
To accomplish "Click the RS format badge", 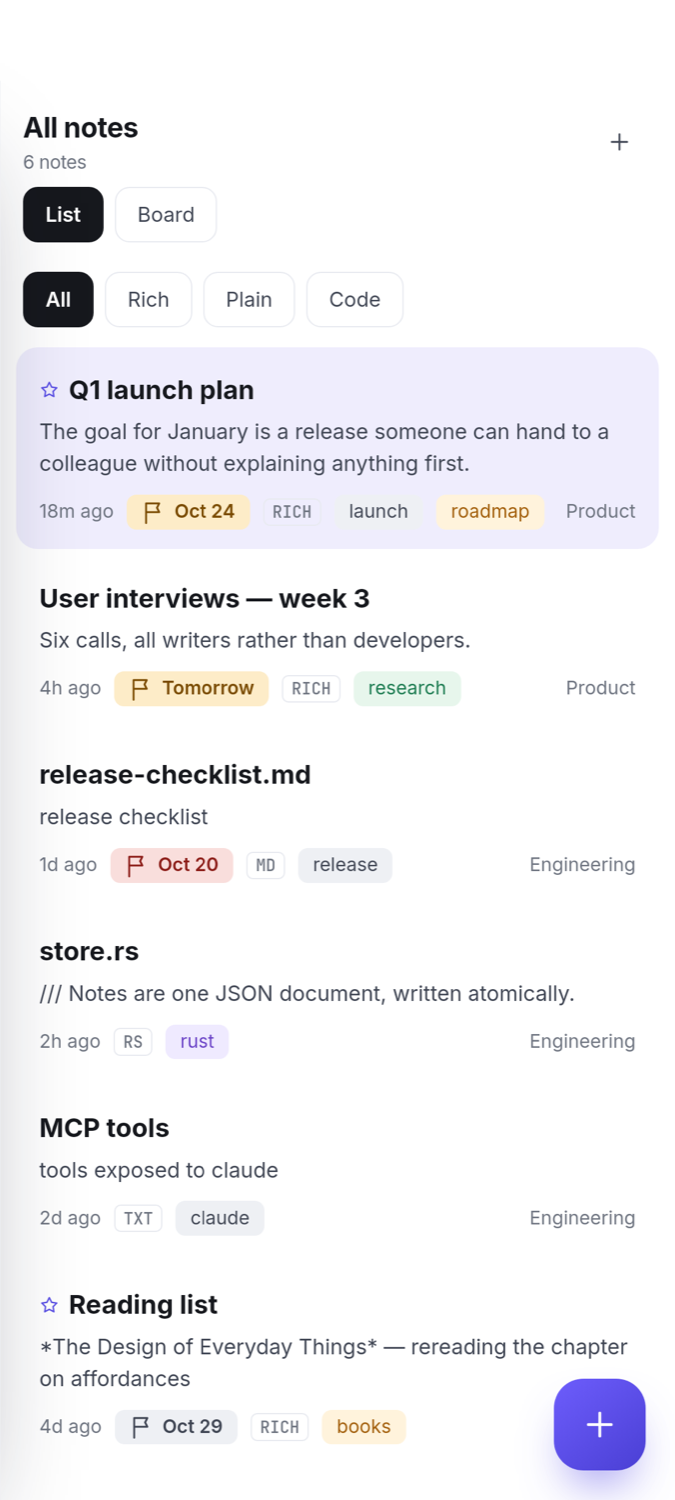I will 133,1042.
